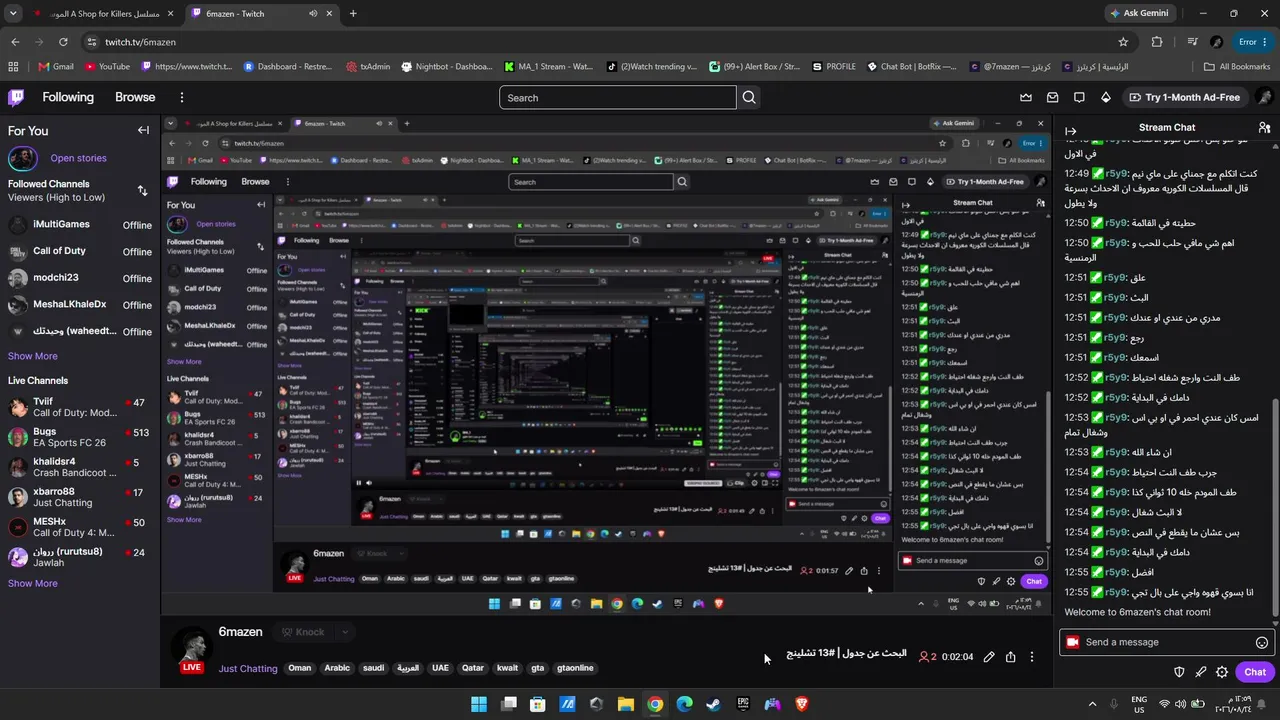Open Steam from the taskbar
1280x720 pixels.
pyautogui.click(x=713, y=704)
